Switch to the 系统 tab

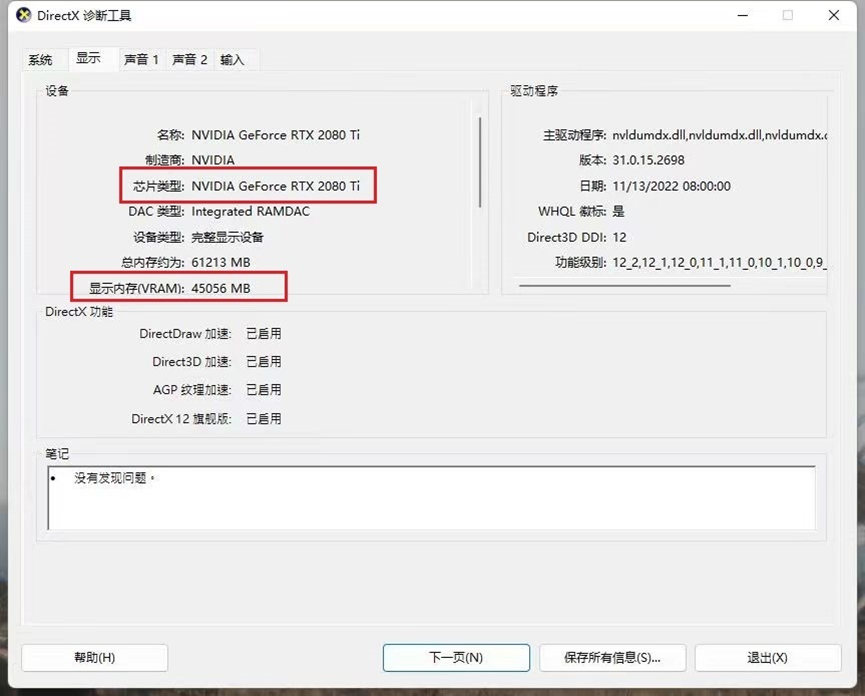[x=41, y=60]
